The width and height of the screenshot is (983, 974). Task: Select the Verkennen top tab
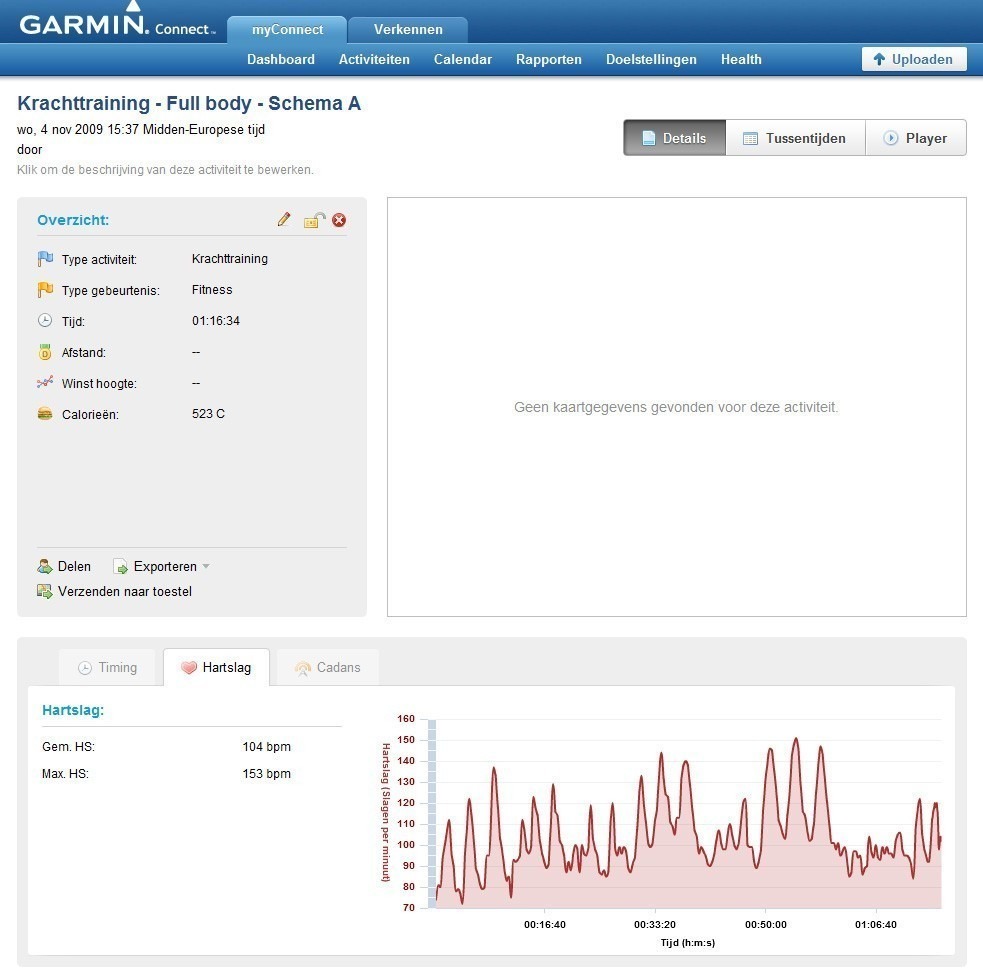point(408,29)
